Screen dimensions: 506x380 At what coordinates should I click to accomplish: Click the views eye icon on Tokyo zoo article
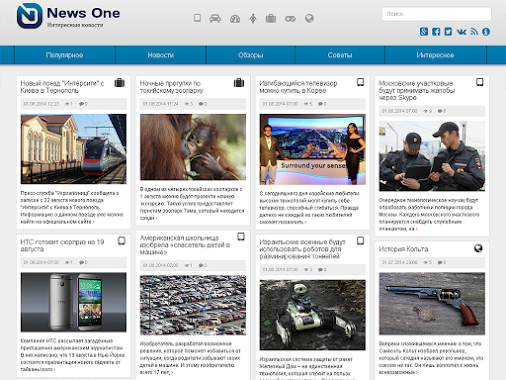[187, 104]
